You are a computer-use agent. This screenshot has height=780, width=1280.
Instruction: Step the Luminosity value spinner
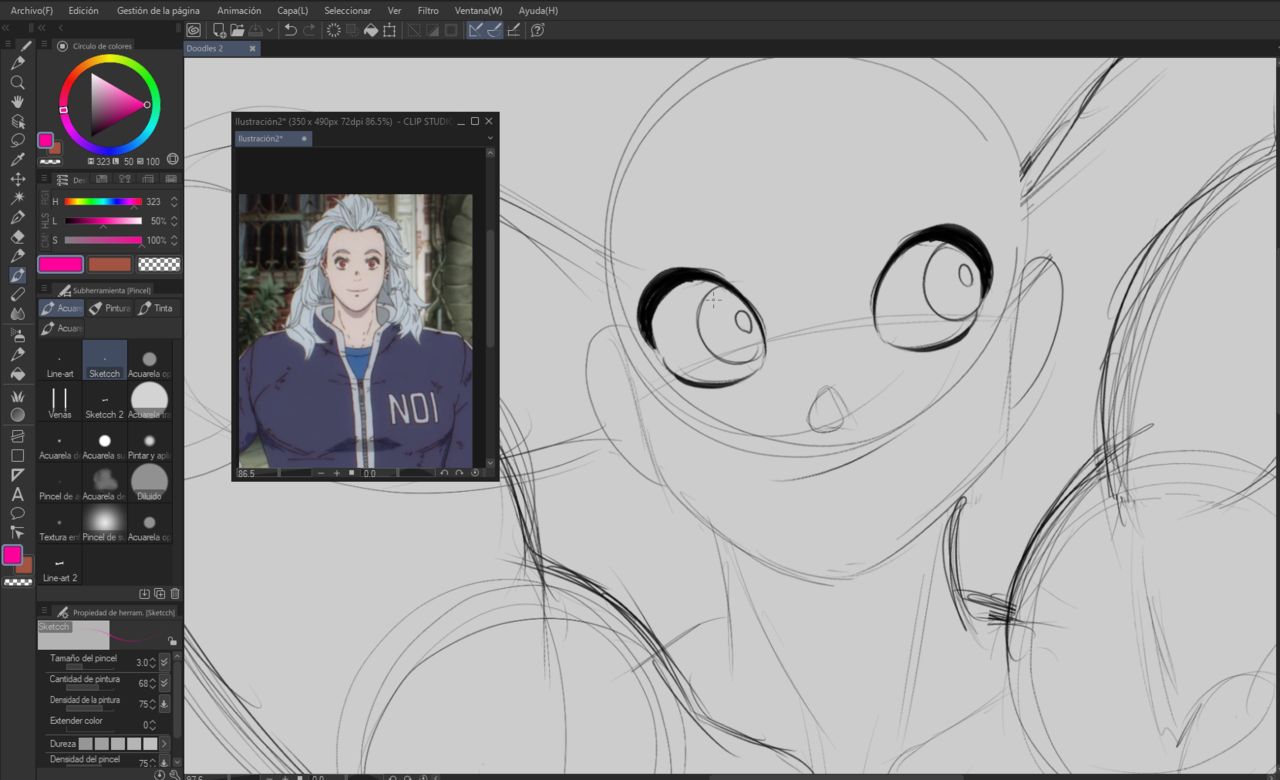[x=174, y=221]
